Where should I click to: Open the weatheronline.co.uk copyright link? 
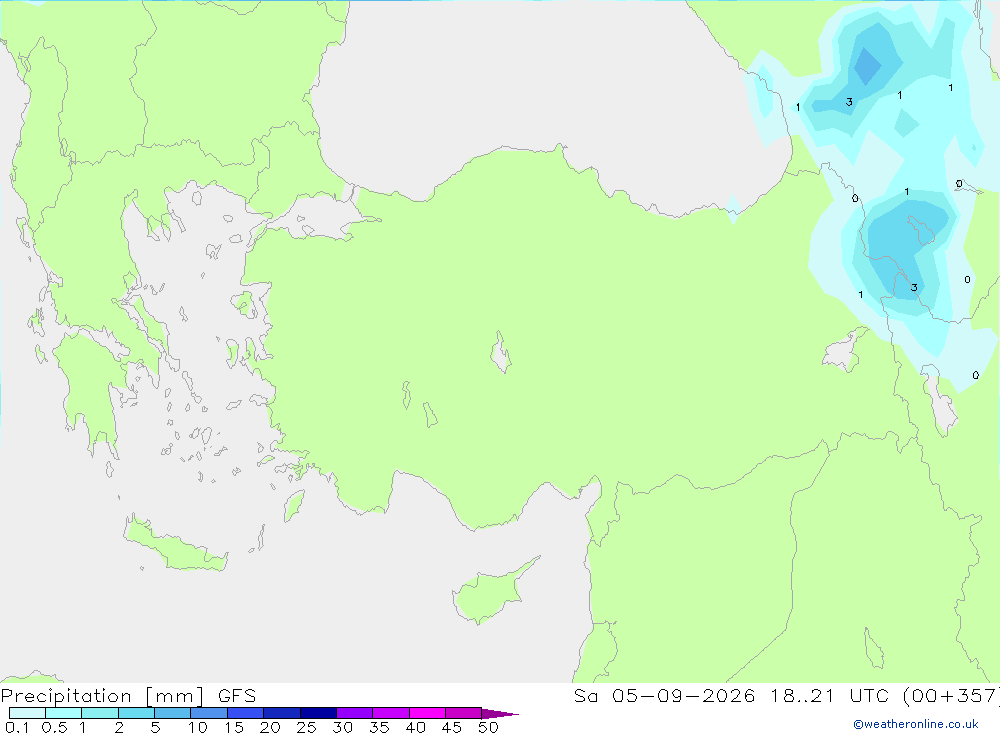pyautogui.click(x=916, y=724)
